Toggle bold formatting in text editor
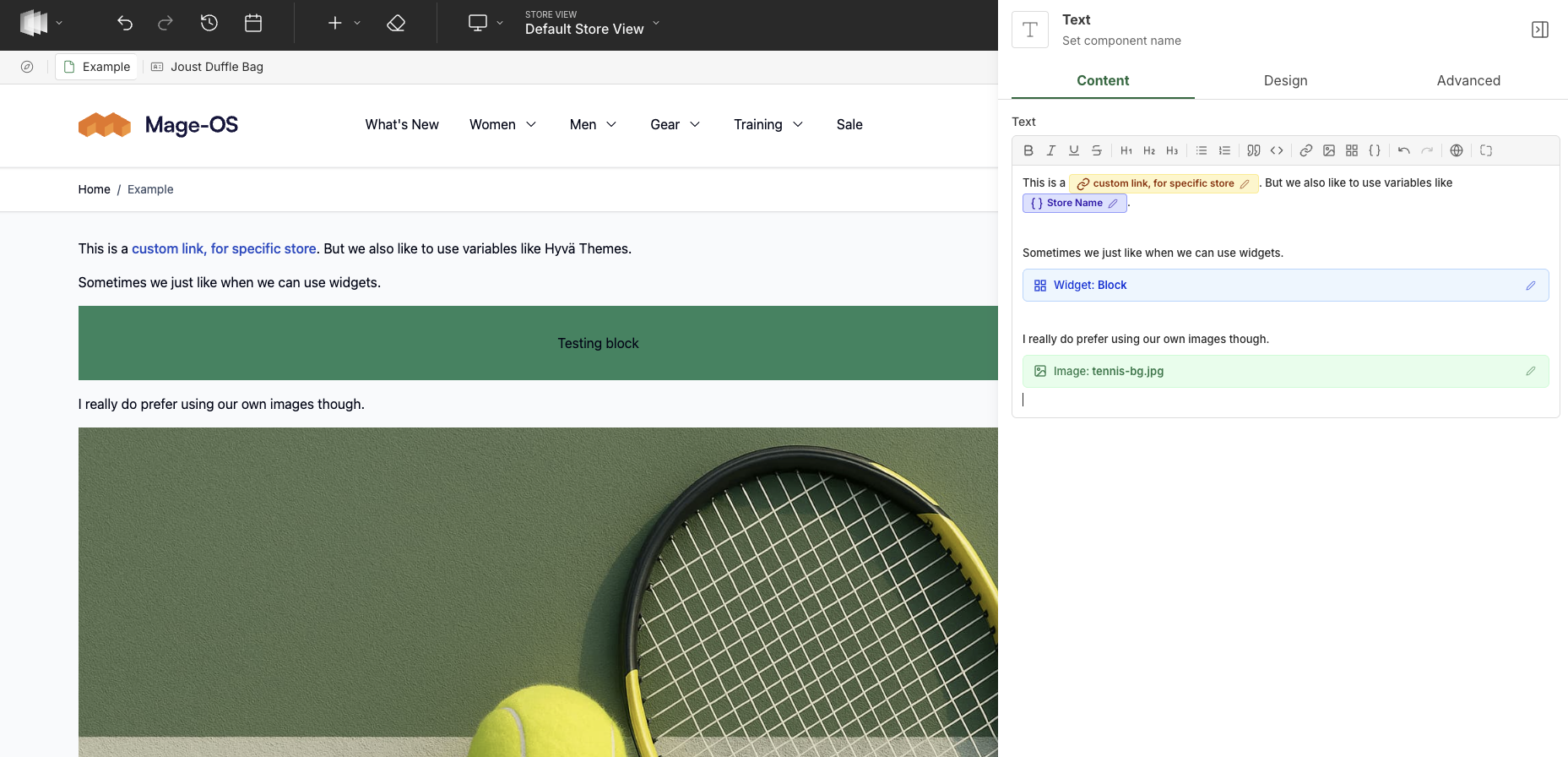The width and height of the screenshot is (1568, 757). coord(1028,150)
